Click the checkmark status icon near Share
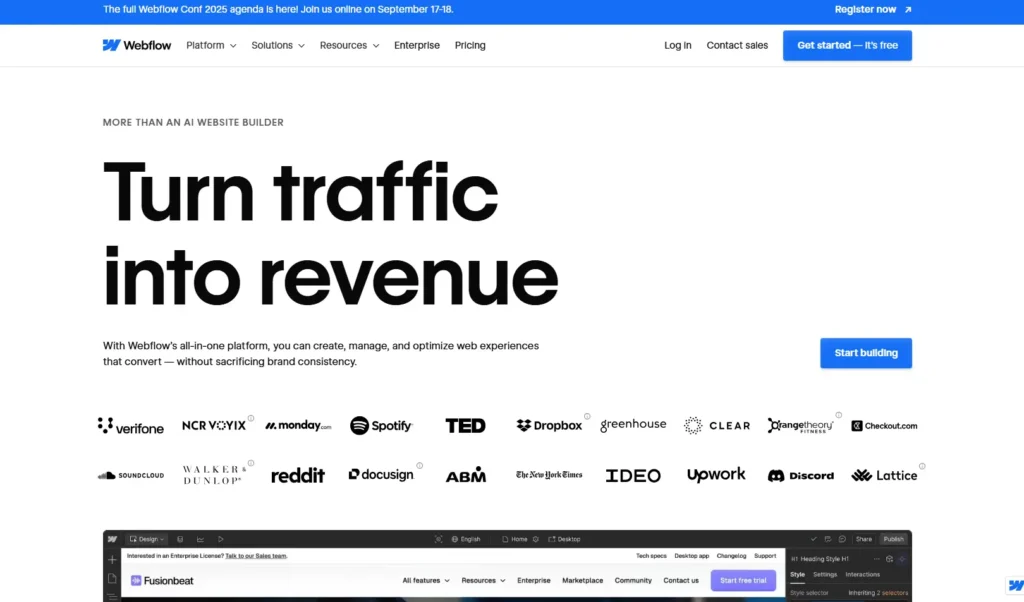This screenshot has width=1024, height=602. click(x=814, y=539)
